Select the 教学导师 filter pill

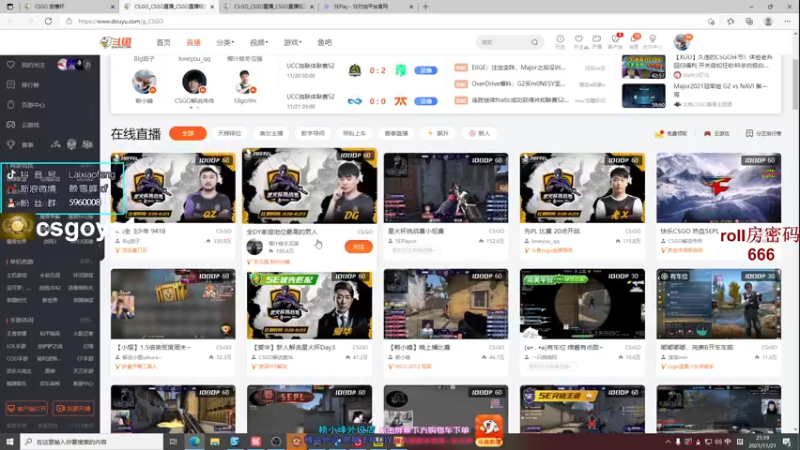point(313,133)
